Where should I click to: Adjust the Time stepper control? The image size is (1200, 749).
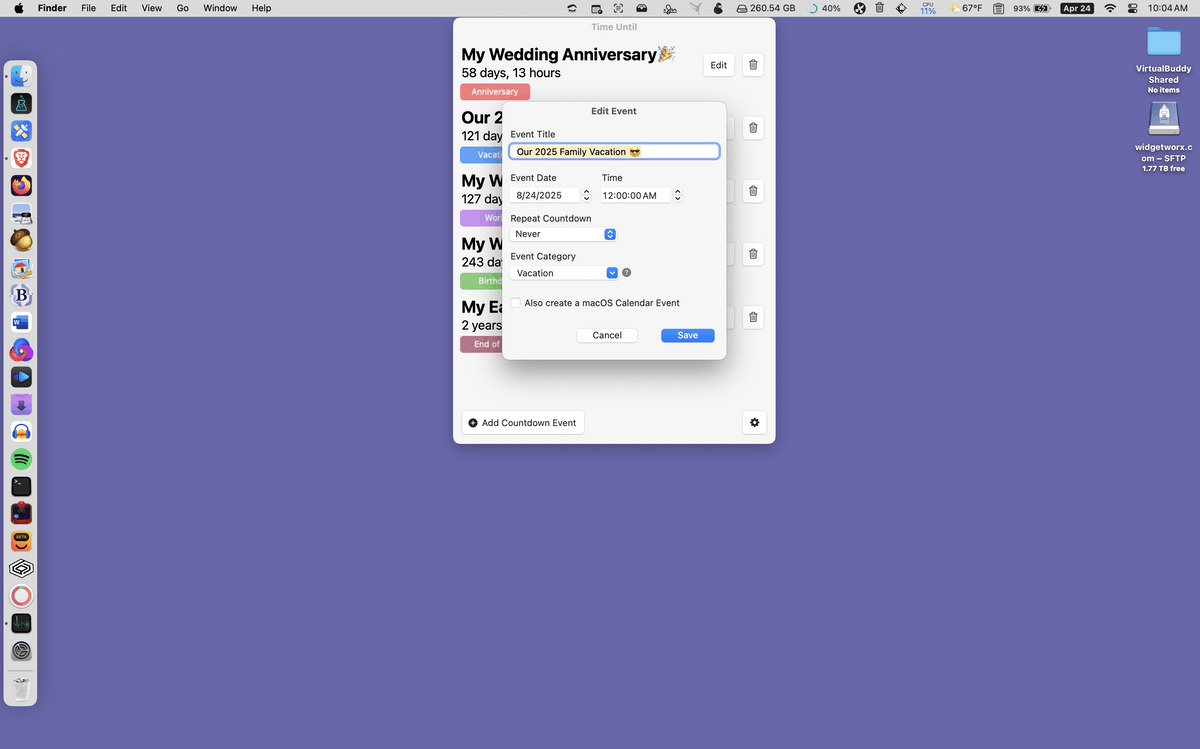(678, 195)
